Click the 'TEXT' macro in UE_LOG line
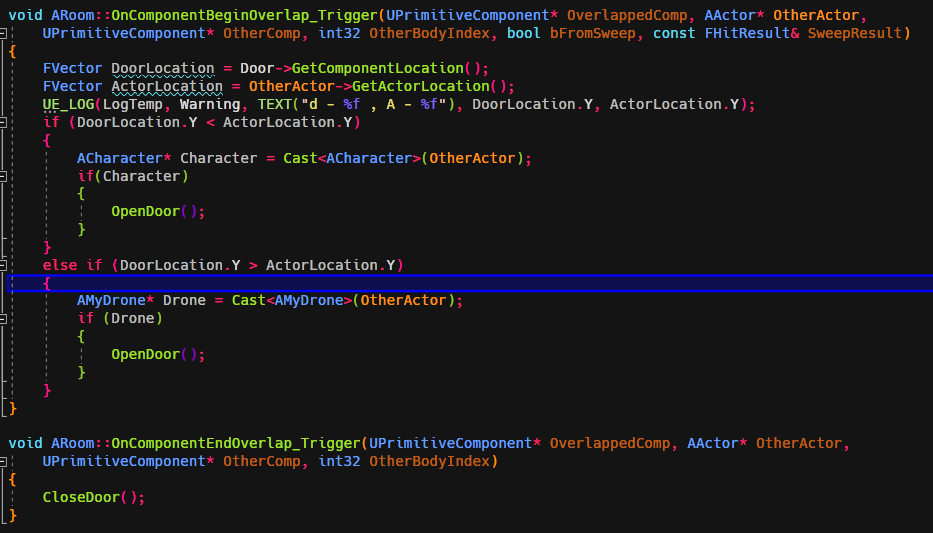 tap(274, 105)
